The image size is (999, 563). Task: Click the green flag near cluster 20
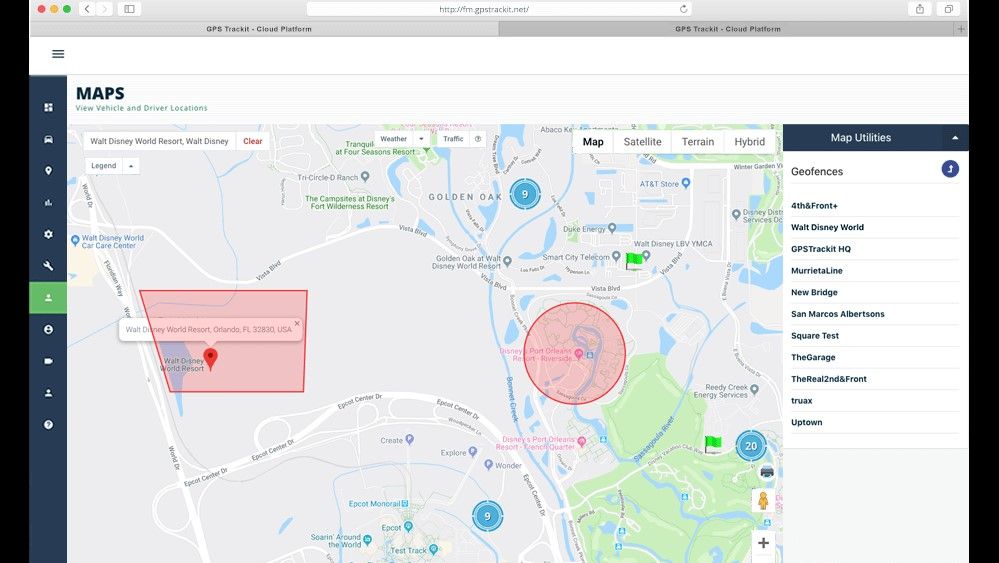coord(712,444)
